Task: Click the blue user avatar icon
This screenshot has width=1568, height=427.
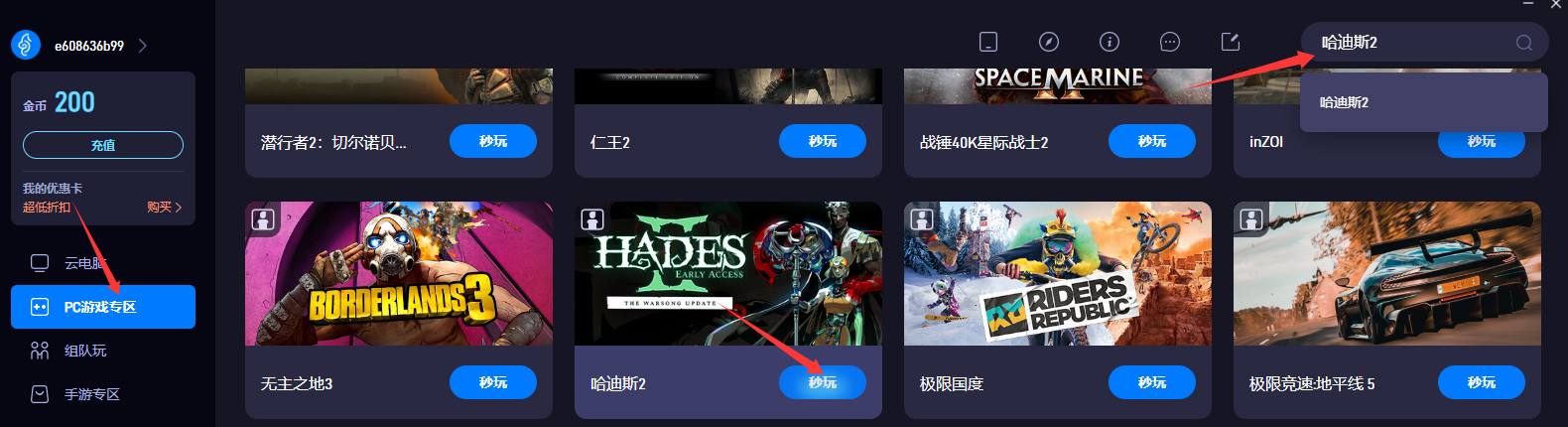Action: coord(26,45)
